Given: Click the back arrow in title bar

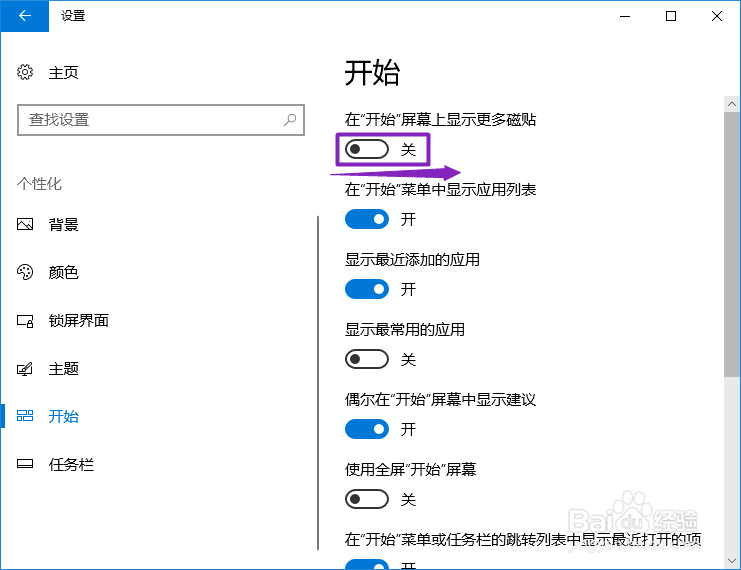Looking at the screenshot, I should [x=25, y=16].
